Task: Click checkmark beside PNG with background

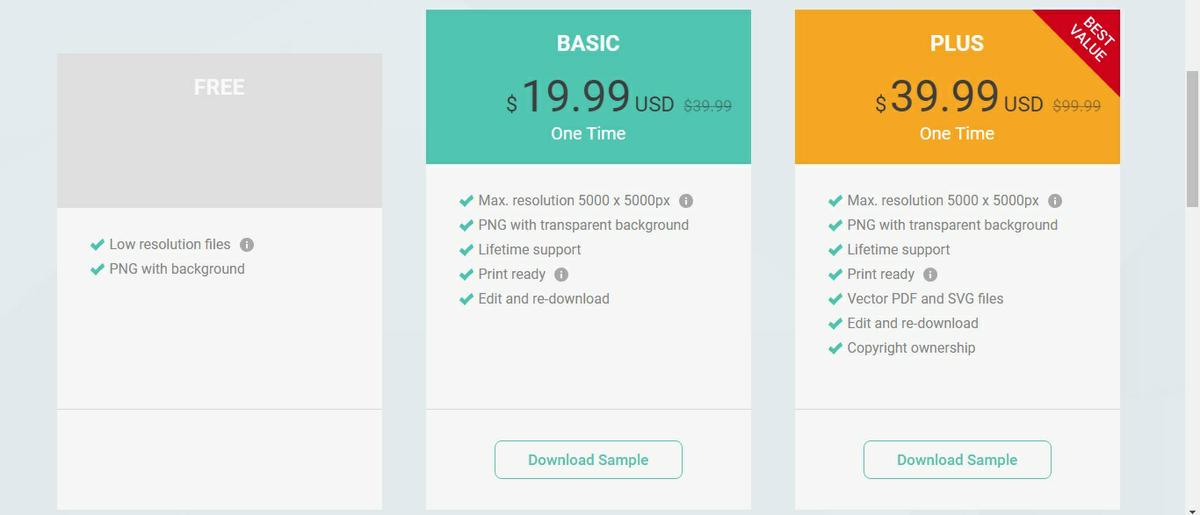Action: 97,269
